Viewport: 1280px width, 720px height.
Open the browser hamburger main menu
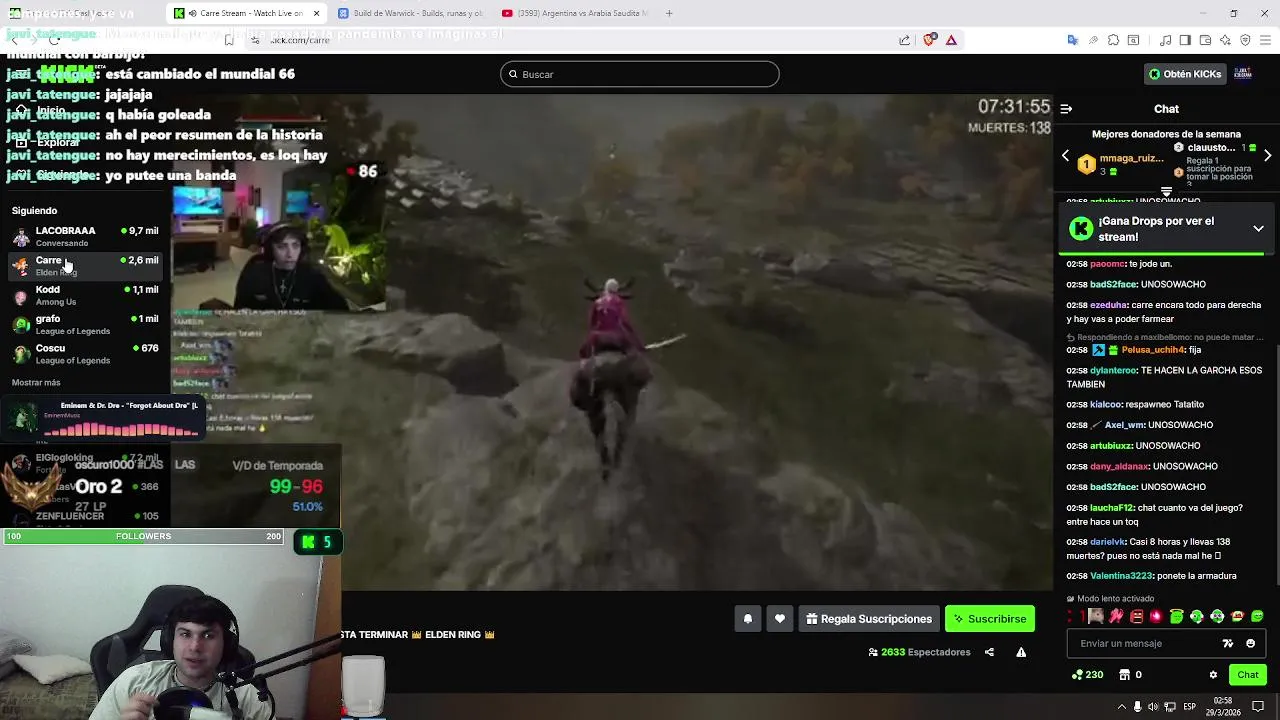tap(1265, 40)
